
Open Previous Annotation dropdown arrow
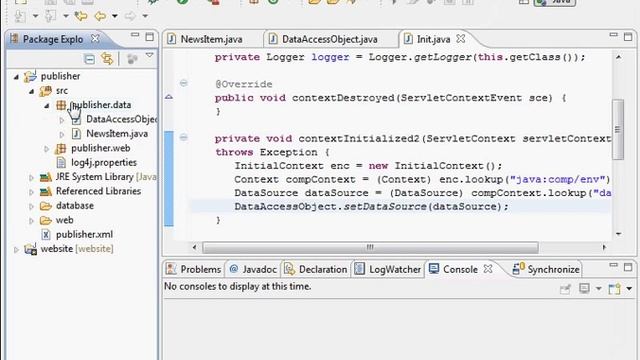(66, 16)
